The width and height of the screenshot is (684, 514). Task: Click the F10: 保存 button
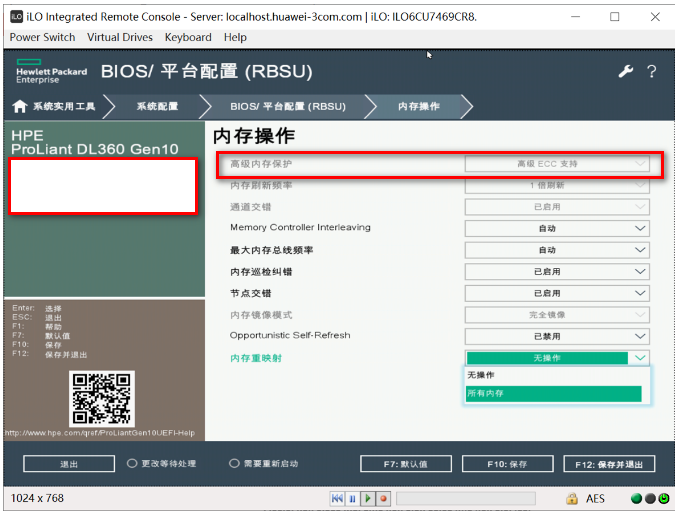507,464
